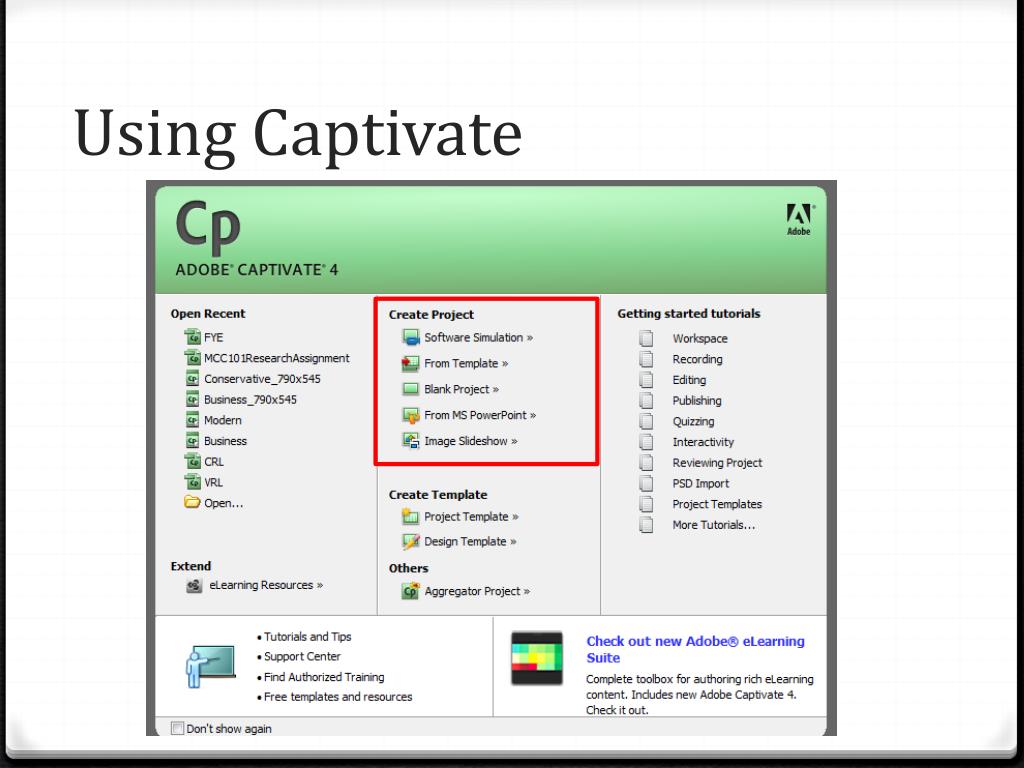Enable the Don't show again checkbox
Screen dimensions: 1024x768
[x=177, y=728]
